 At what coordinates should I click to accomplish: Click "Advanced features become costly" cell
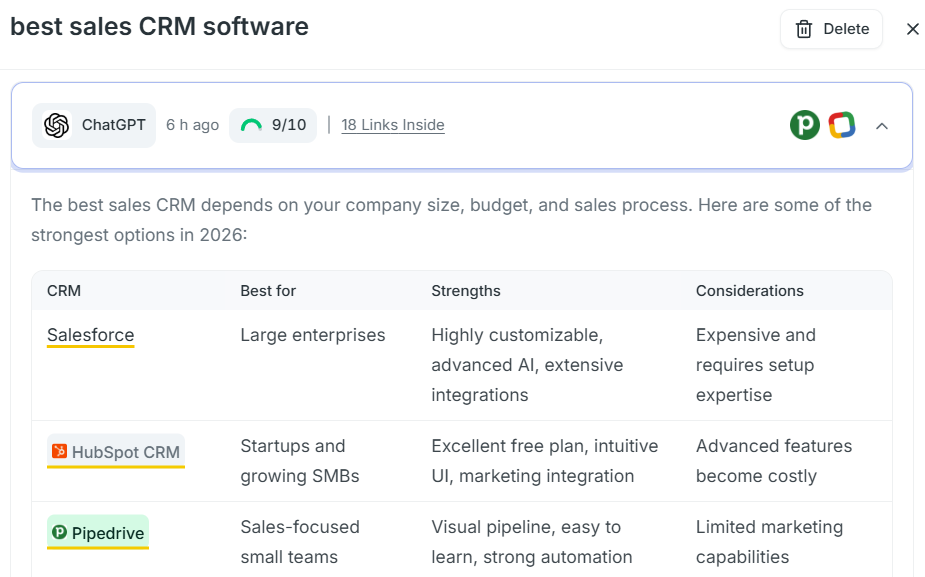(x=774, y=461)
